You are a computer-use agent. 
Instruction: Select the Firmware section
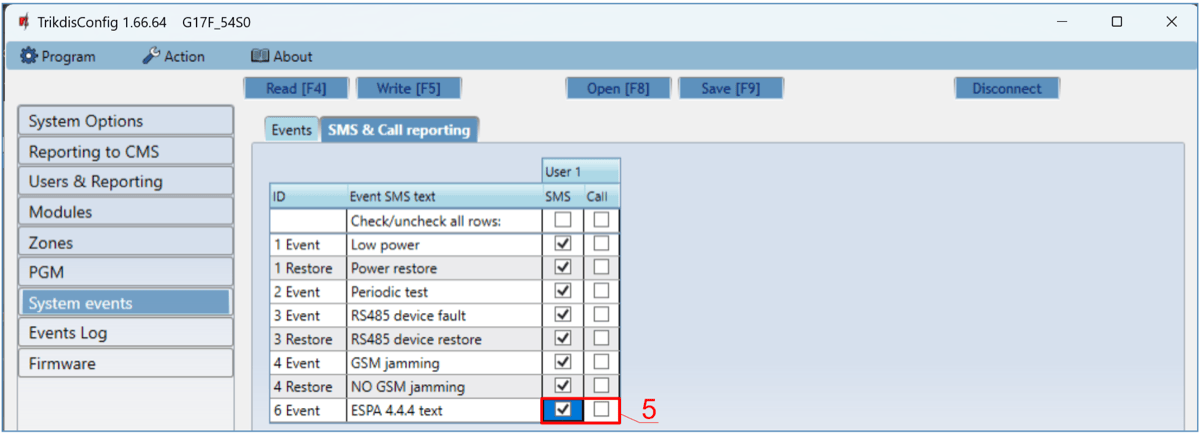(x=125, y=363)
